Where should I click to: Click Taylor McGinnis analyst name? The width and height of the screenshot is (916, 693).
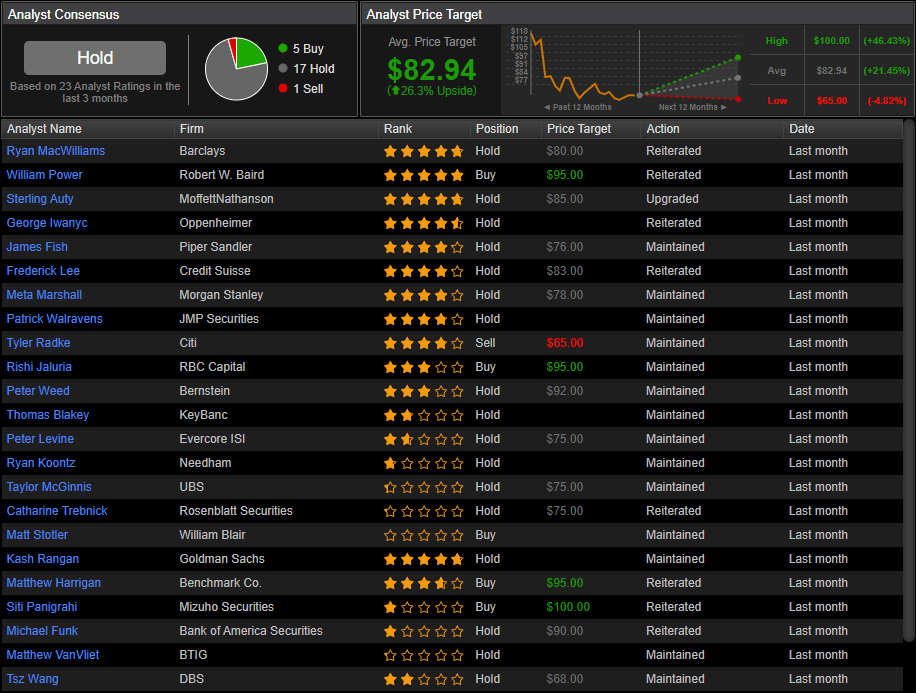click(x=49, y=486)
